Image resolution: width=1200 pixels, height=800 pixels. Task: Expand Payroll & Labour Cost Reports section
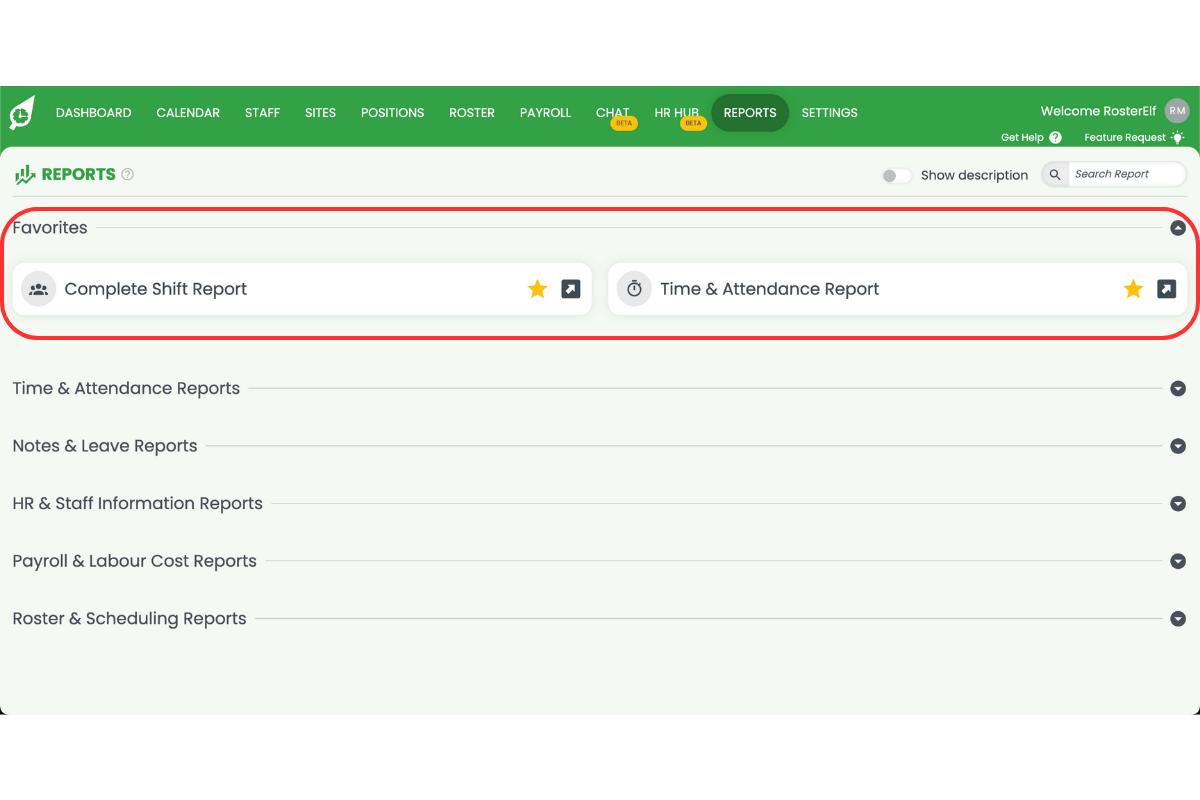1178,561
